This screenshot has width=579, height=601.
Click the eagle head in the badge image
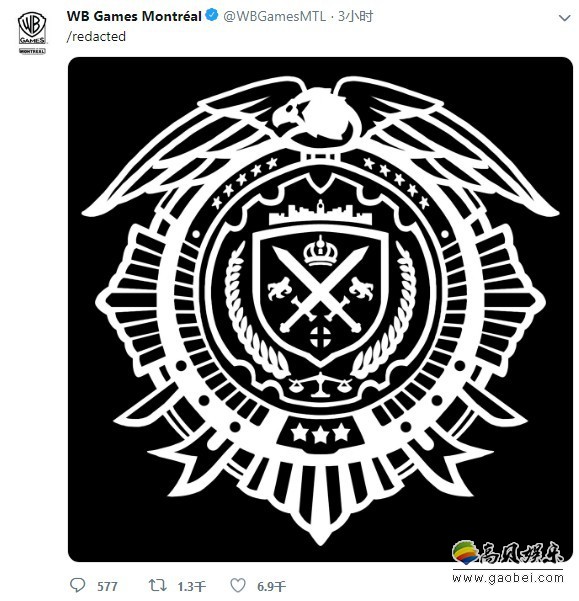pos(292,113)
